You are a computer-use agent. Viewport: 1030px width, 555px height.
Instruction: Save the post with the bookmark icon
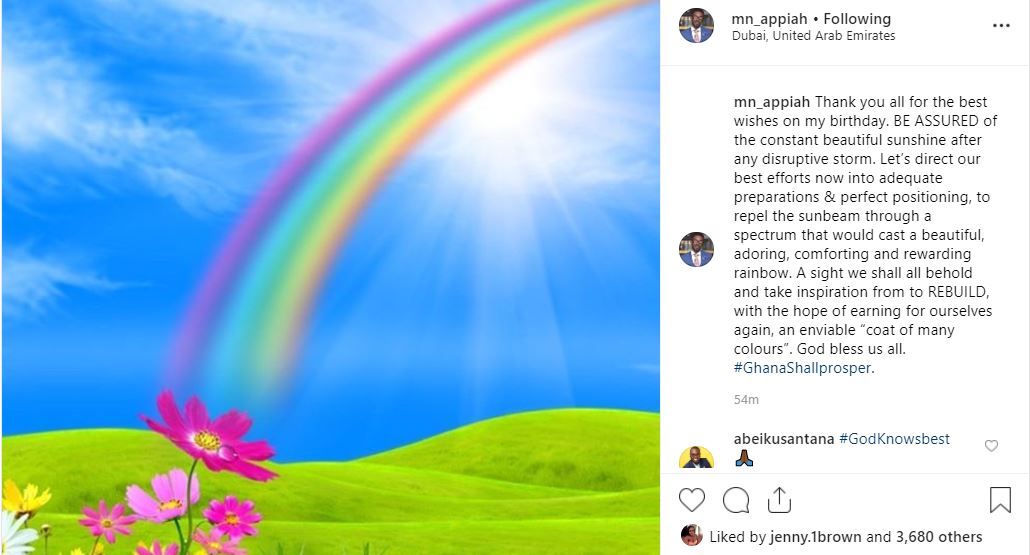click(1000, 500)
